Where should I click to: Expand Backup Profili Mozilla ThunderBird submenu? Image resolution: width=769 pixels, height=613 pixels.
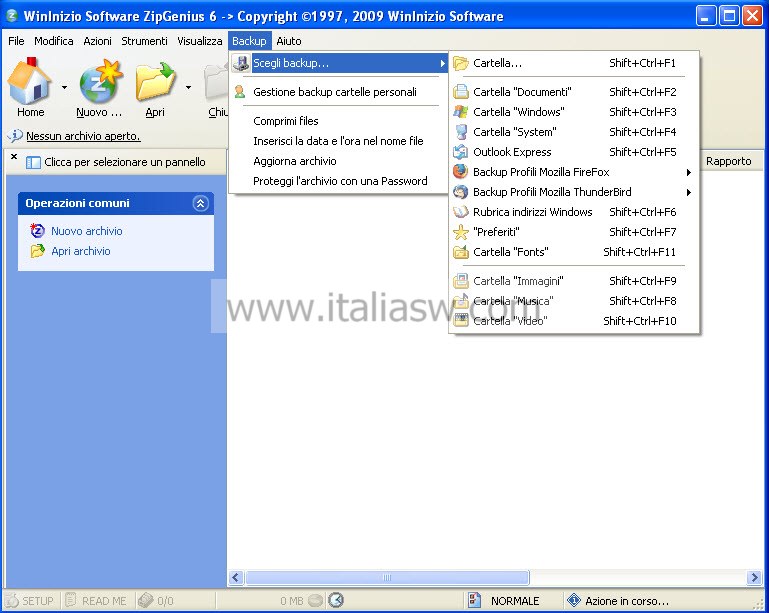(x=574, y=192)
